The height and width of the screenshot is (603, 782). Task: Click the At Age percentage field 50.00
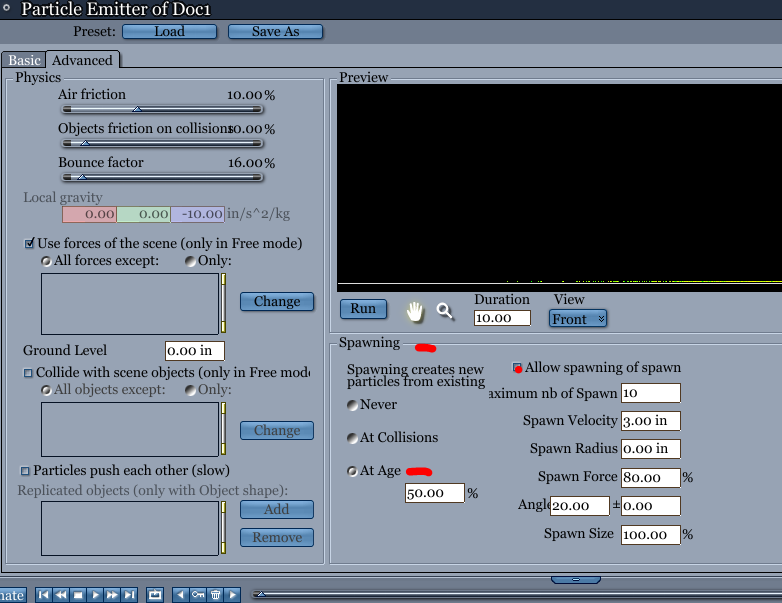(434, 493)
